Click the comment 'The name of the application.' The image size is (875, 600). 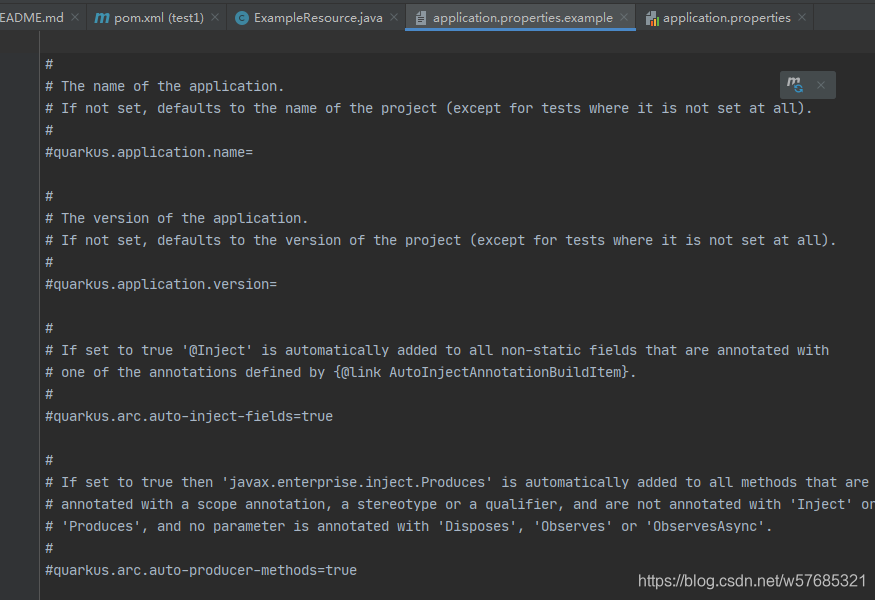pos(172,87)
